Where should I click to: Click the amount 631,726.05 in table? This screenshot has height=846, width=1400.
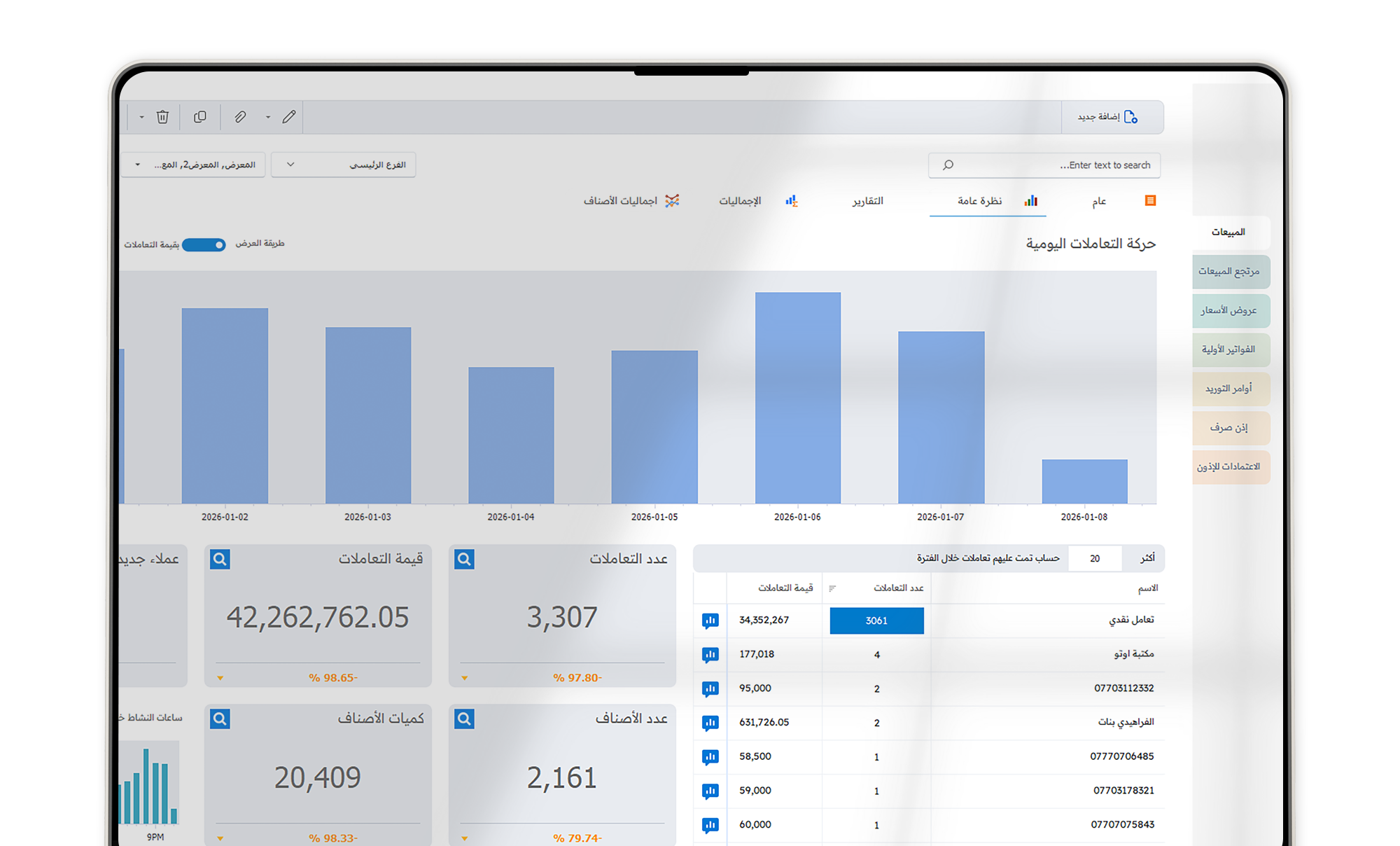tap(764, 723)
